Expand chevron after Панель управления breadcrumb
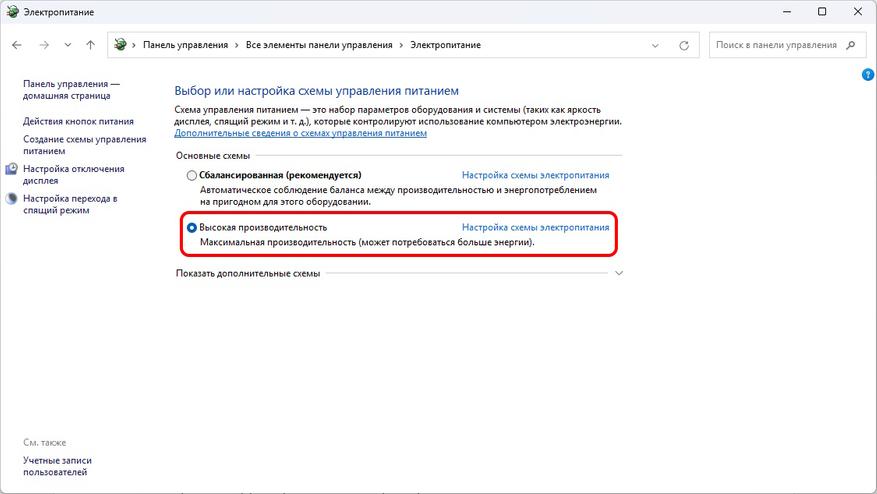The image size is (877, 494). coord(237,45)
